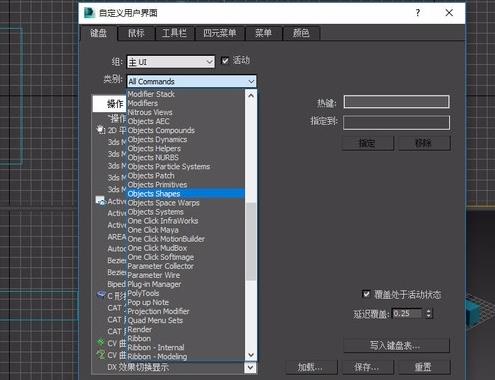Select Objects Dynamics category

(157, 139)
